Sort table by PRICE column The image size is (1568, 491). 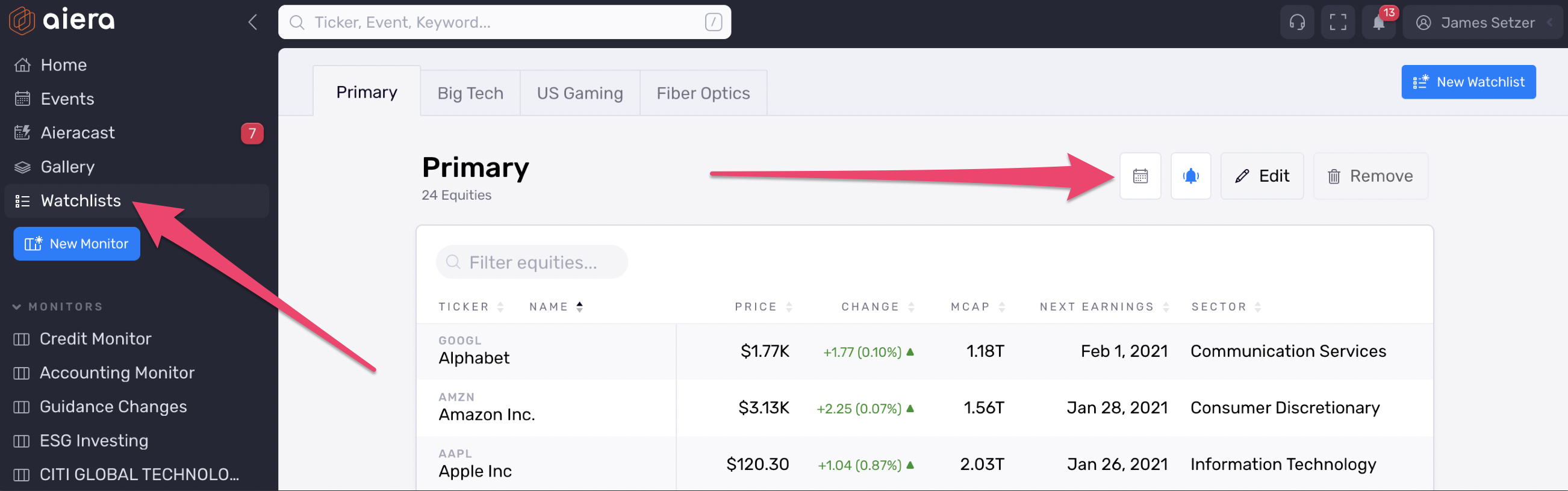pos(763,307)
